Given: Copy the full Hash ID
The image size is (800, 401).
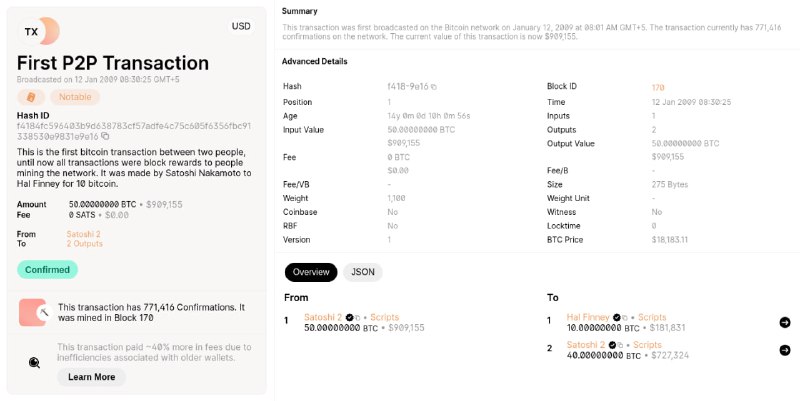Looking at the screenshot, I should pos(105,136).
